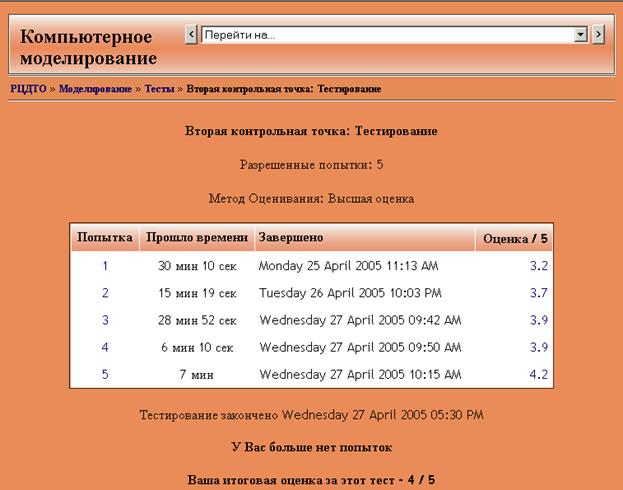The height and width of the screenshot is (490, 623).
Task: Click the previous activity arrow button
Action: [191, 35]
